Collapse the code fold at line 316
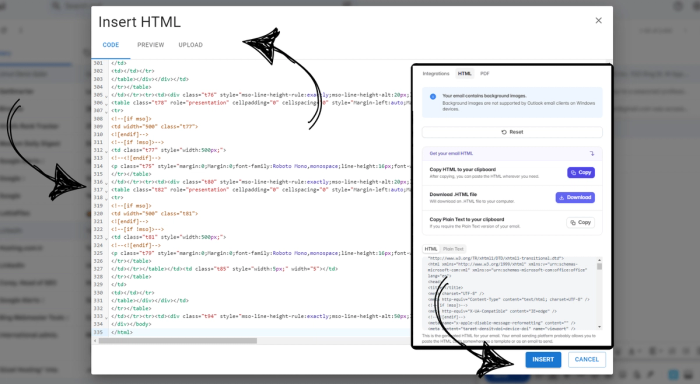Screen dimensions: 700x384 coord(106,183)
